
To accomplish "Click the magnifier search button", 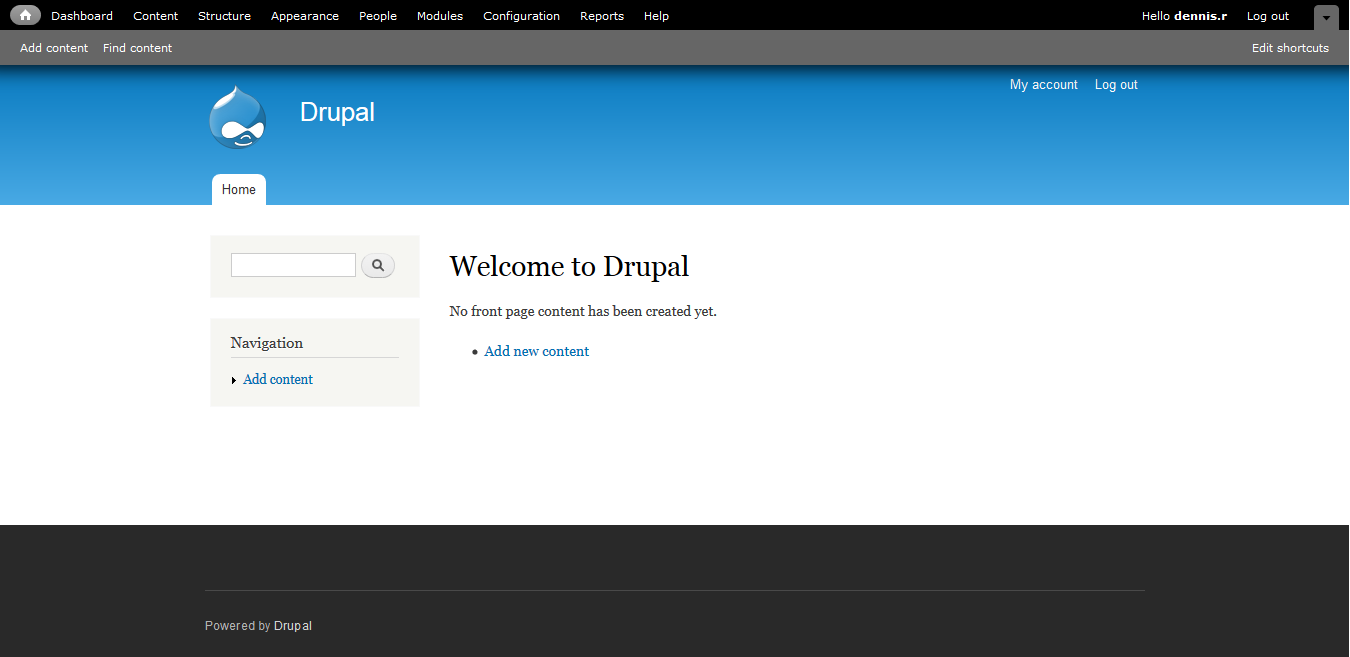I will [378, 266].
